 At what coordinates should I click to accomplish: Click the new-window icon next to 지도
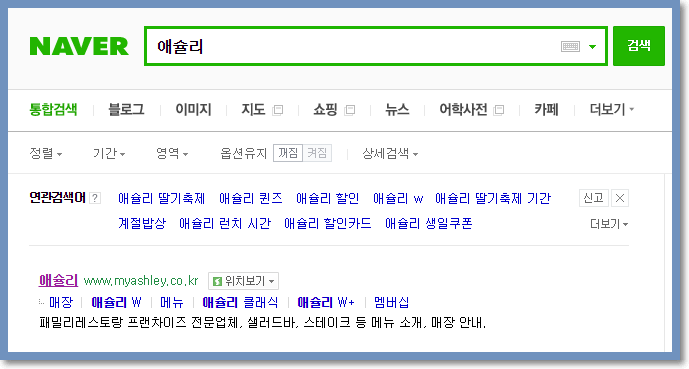(278, 110)
